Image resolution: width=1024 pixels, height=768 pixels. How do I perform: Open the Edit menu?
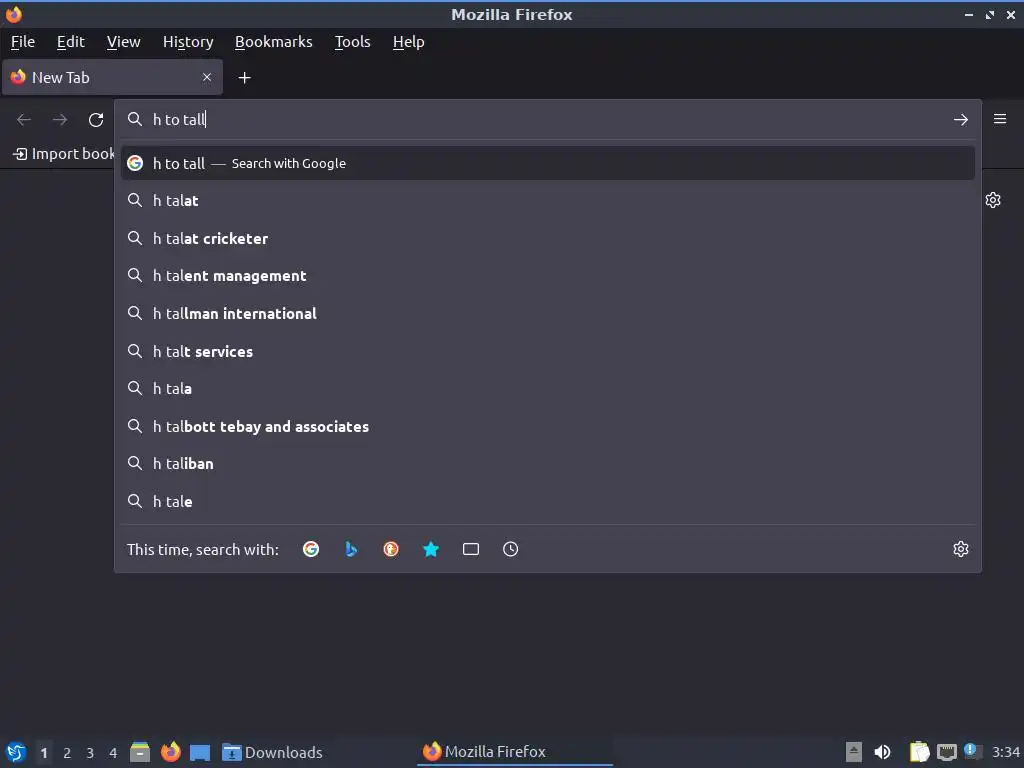(x=71, y=42)
